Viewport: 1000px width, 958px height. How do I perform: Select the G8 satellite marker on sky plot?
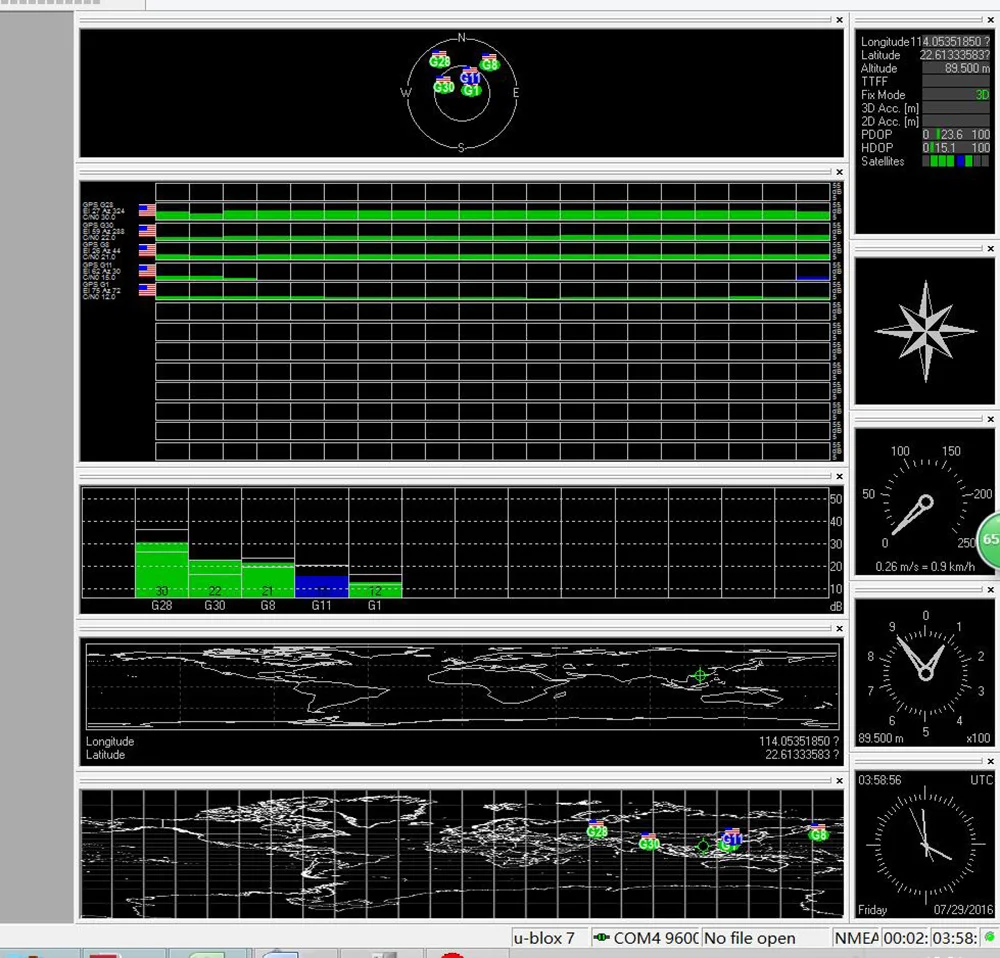point(489,63)
